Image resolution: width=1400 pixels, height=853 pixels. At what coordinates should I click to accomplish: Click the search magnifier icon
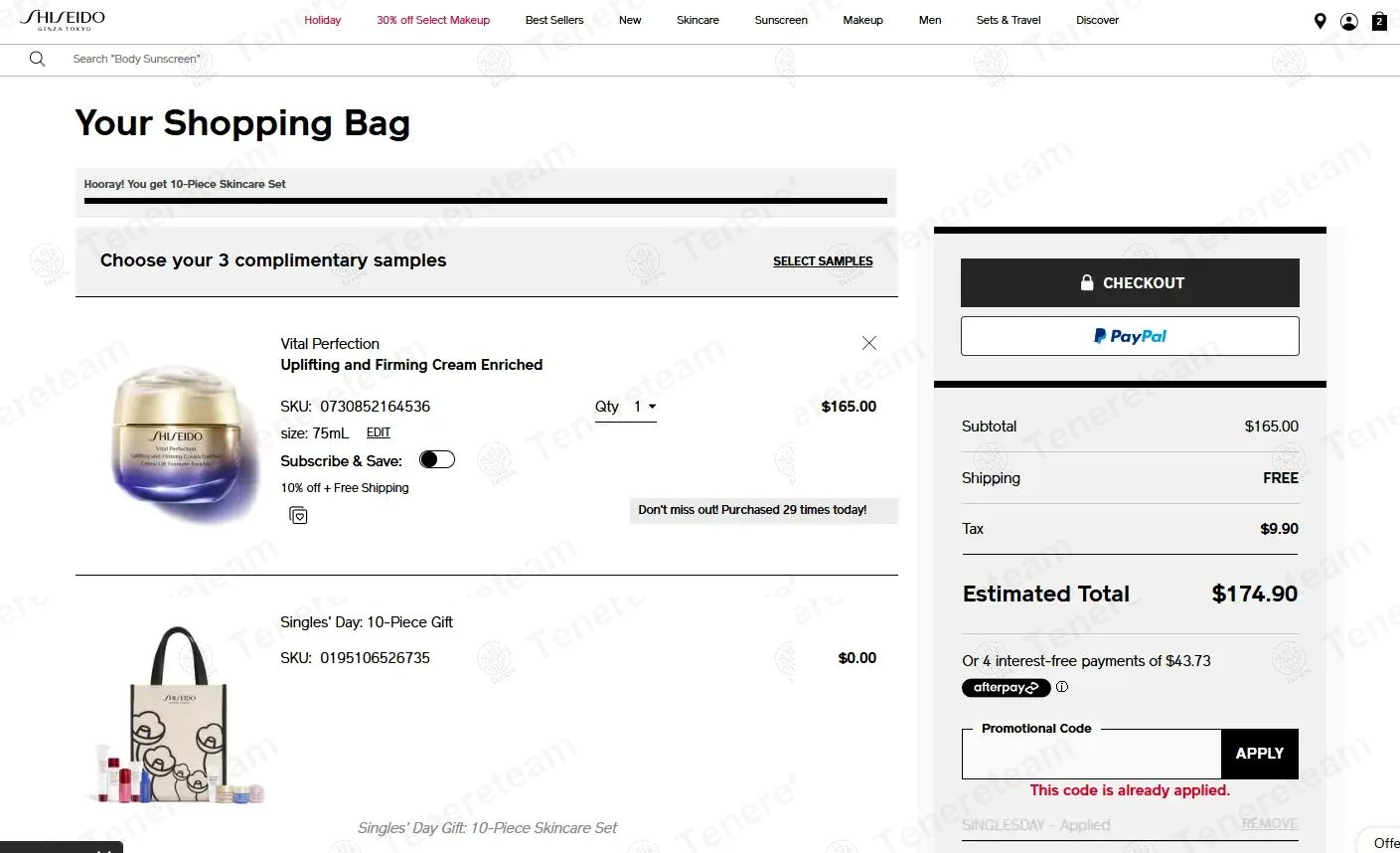pyautogui.click(x=37, y=59)
